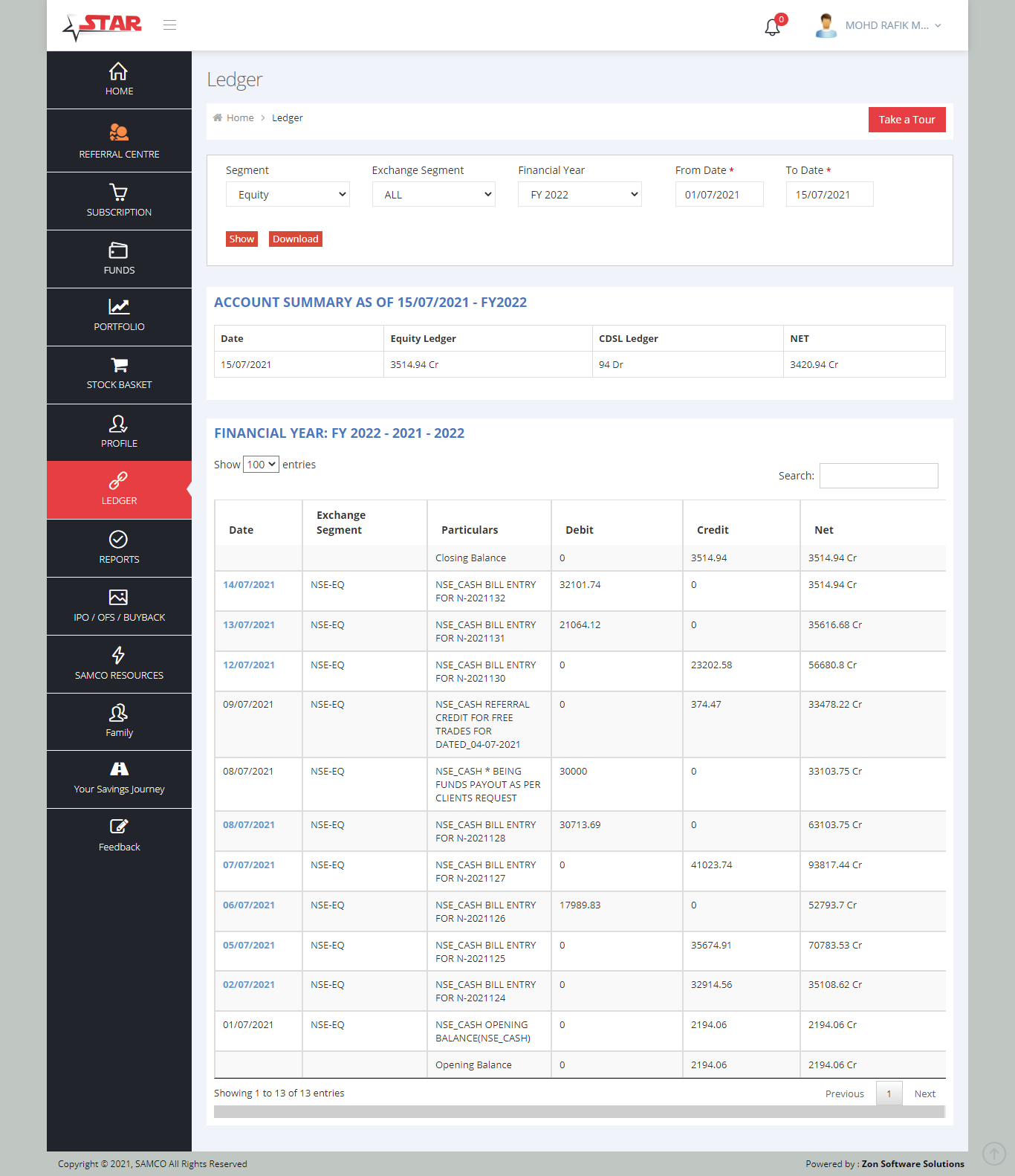The image size is (1015, 1176).
Task: Open Profile in sidebar
Action: click(x=119, y=433)
